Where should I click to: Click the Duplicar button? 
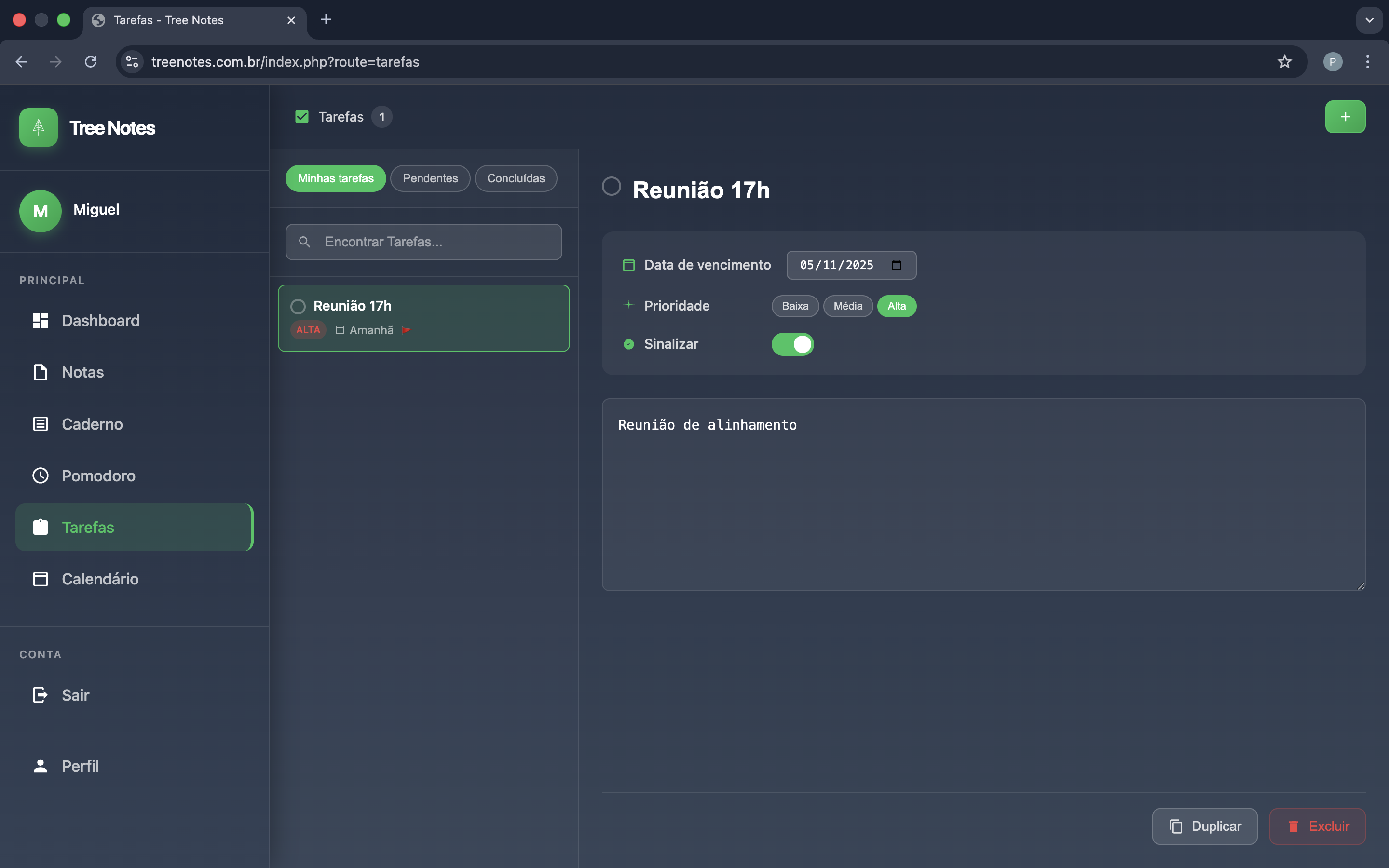[1205, 826]
